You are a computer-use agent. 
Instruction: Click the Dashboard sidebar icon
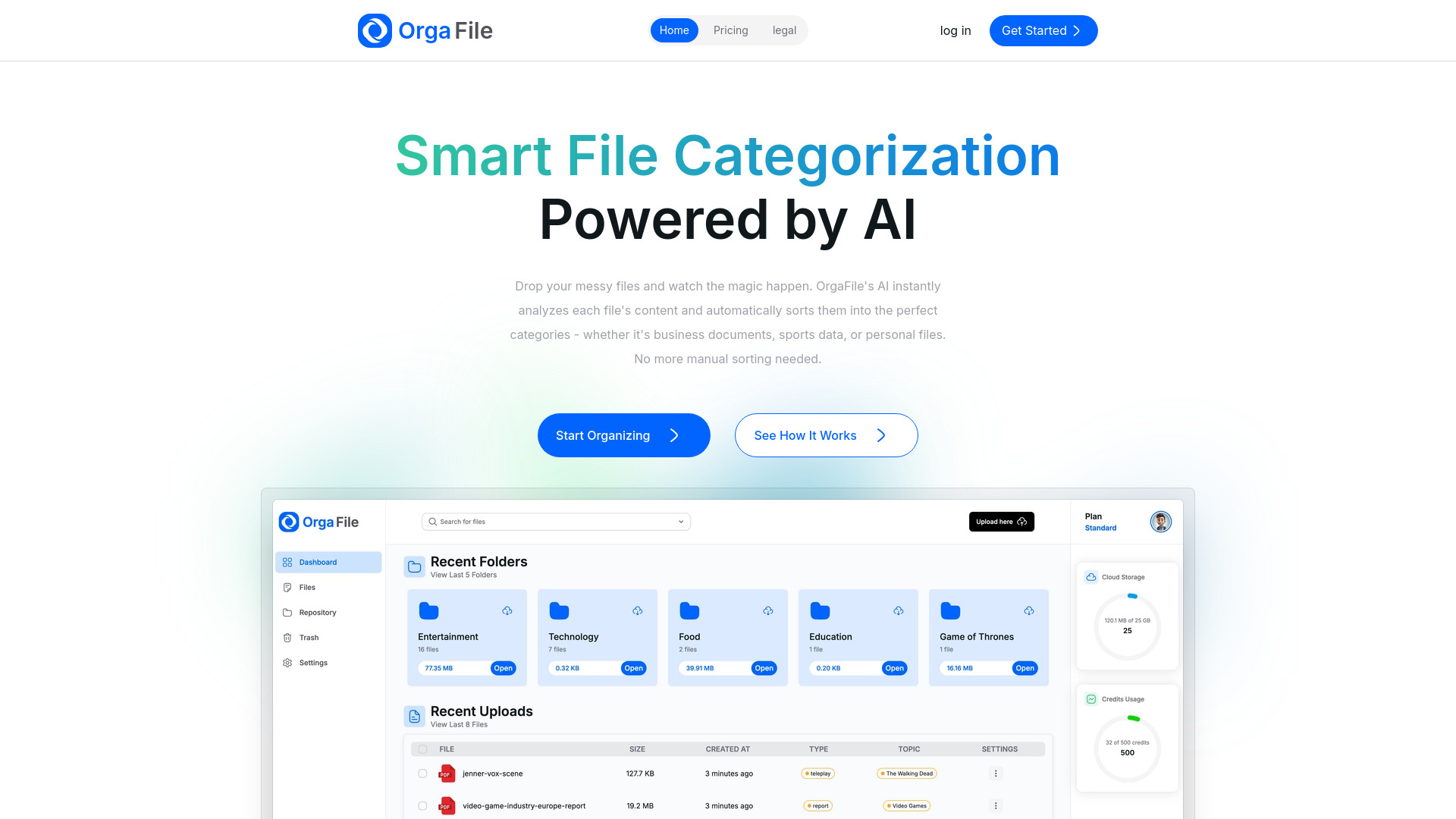287,562
